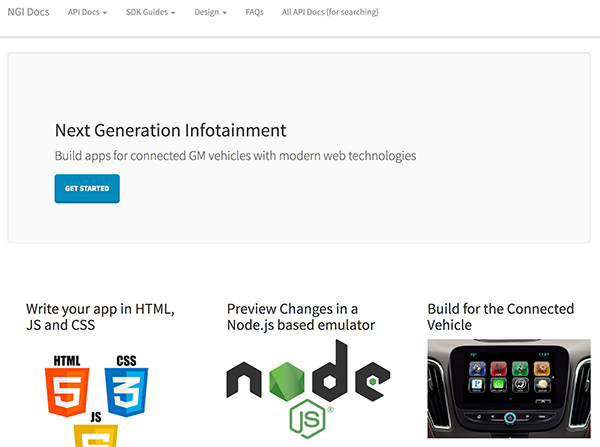The width and height of the screenshot is (600, 447).
Task: Click Preview Changes in a Node.js emulator heading
Action: [301, 317]
